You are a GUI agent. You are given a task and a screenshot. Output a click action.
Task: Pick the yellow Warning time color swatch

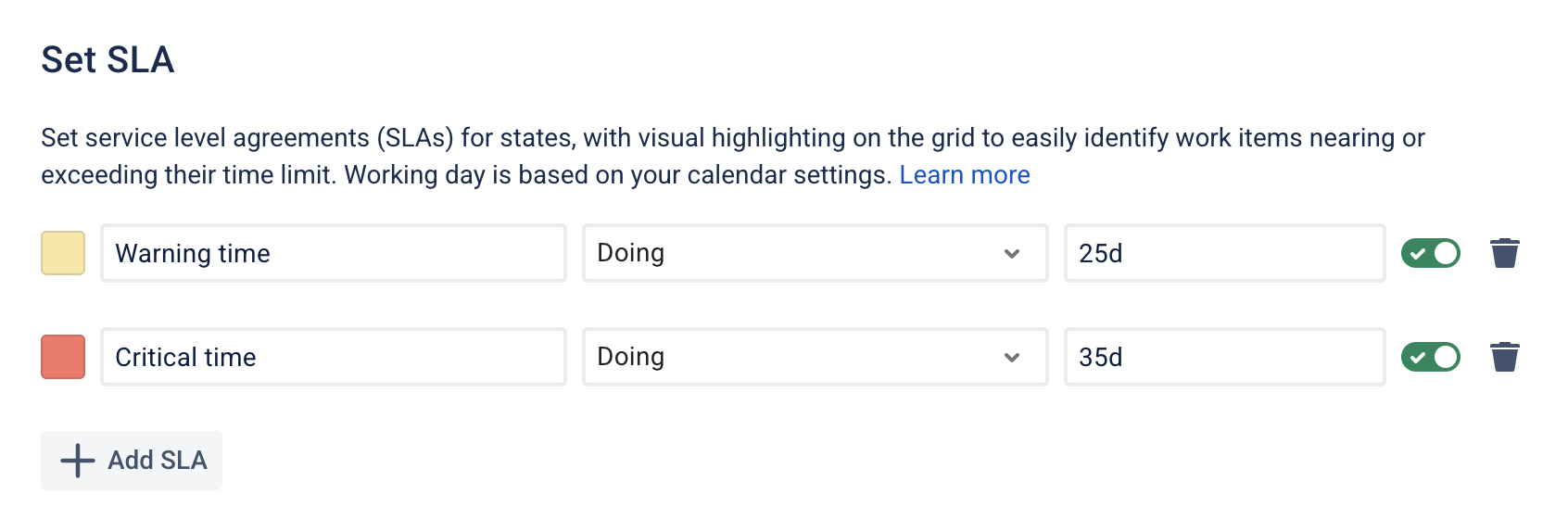click(63, 253)
